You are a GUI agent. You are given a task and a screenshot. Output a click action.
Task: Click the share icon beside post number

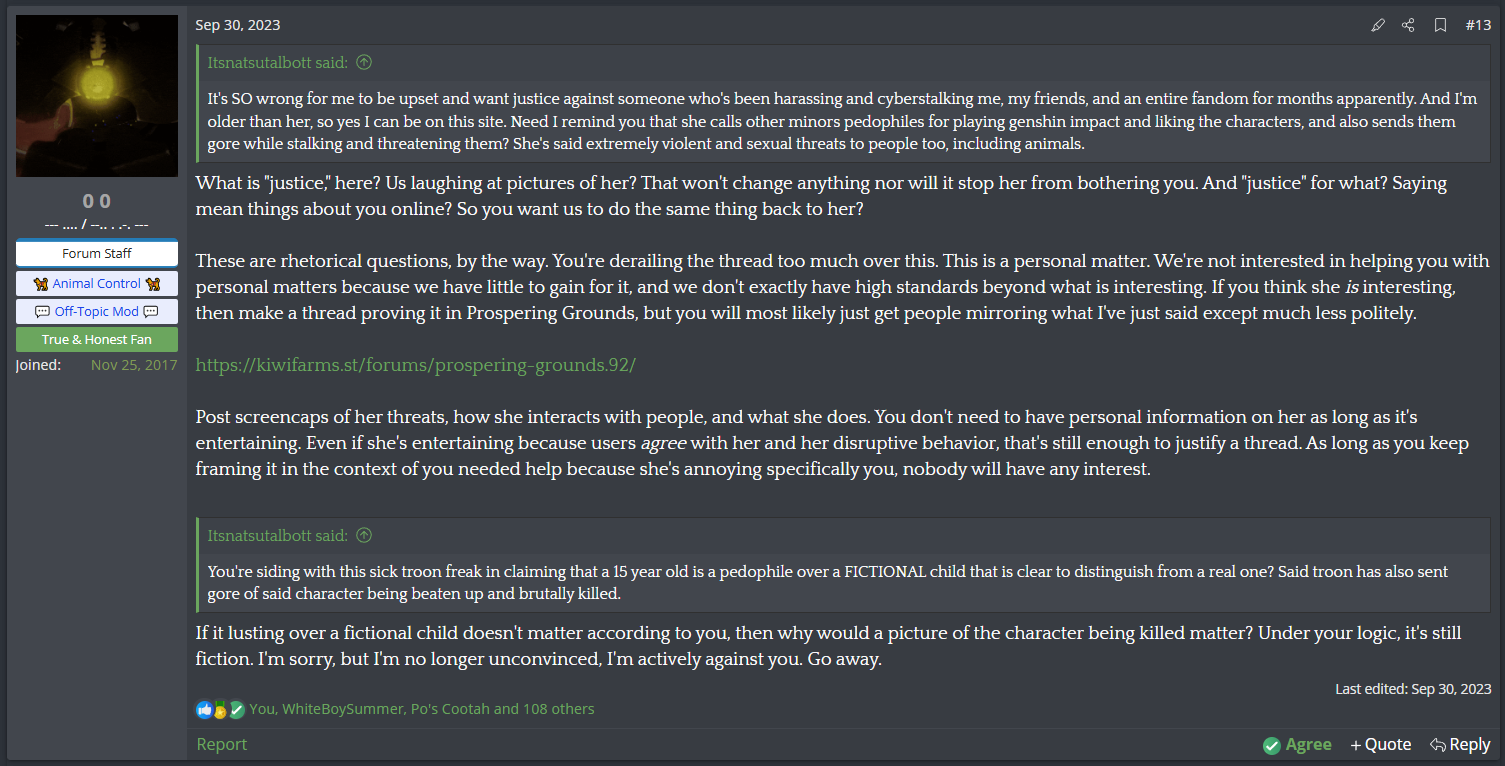tap(1409, 25)
